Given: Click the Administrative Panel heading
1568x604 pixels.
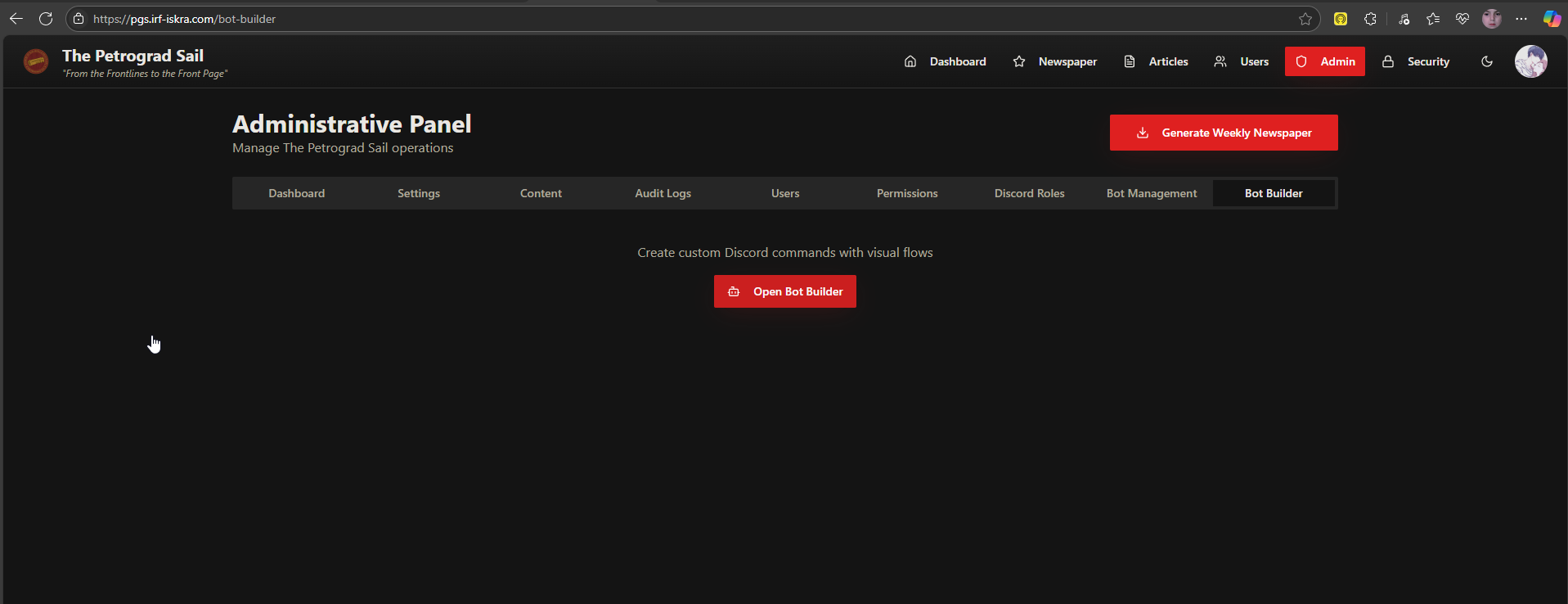Looking at the screenshot, I should click(x=352, y=124).
